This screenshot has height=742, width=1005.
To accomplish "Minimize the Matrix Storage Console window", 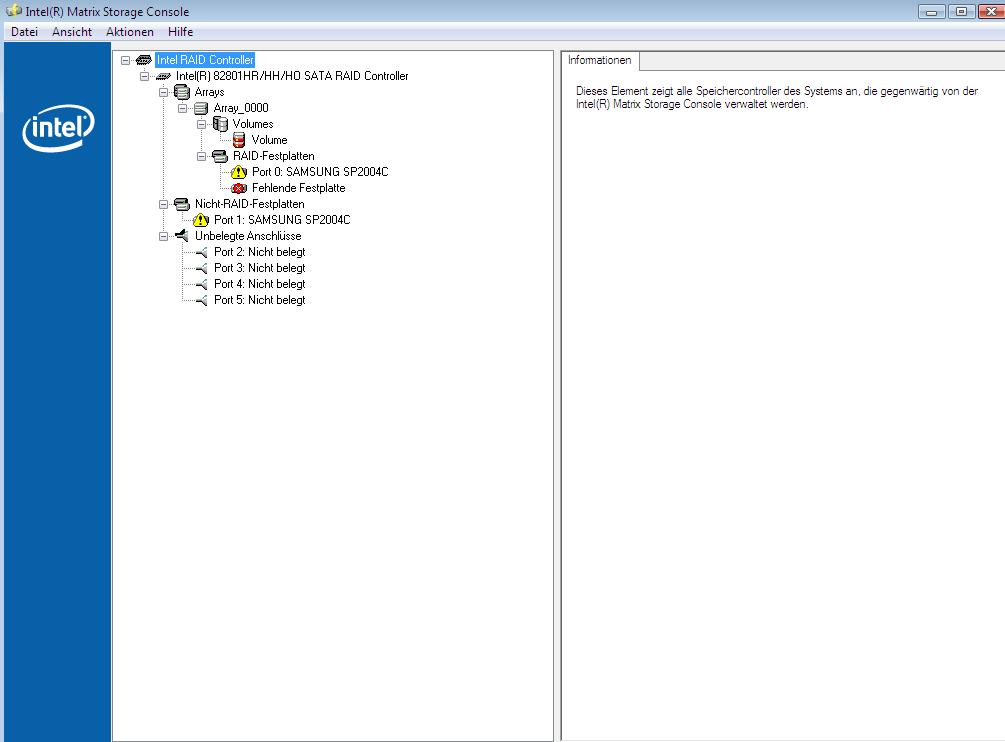I will pyautogui.click(x=931, y=12).
